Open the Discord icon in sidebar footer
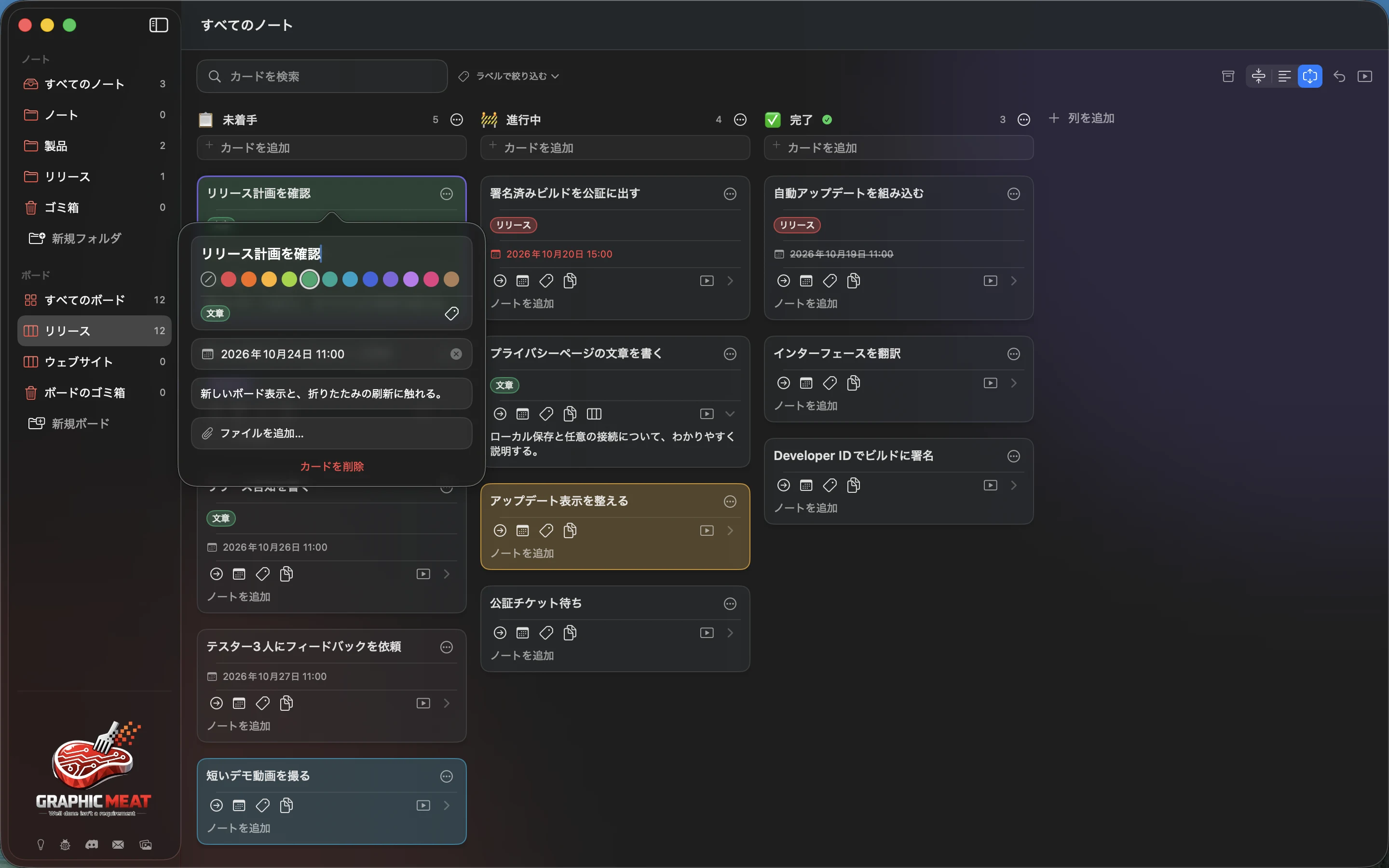This screenshot has height=868, width=1389. (x=91, y=844)
